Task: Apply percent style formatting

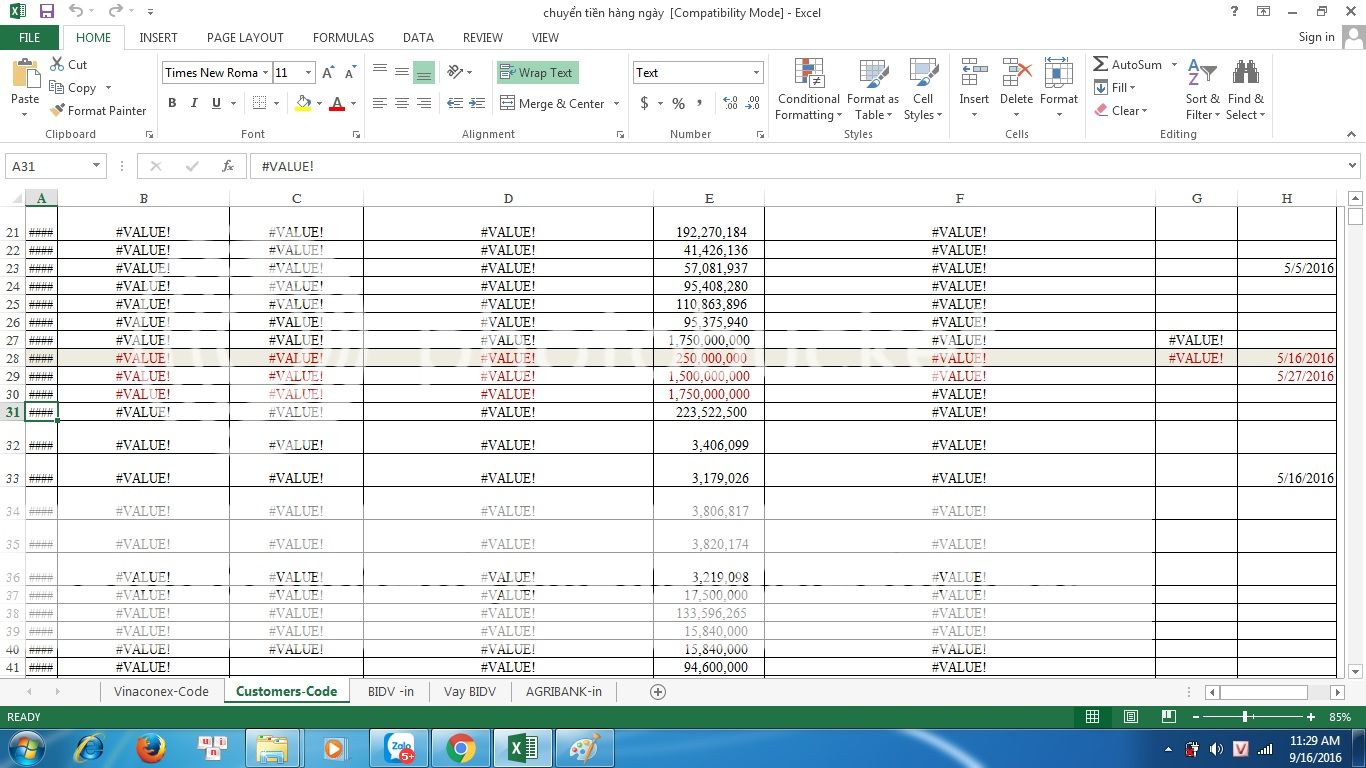Action: click(x=678, y=103)
